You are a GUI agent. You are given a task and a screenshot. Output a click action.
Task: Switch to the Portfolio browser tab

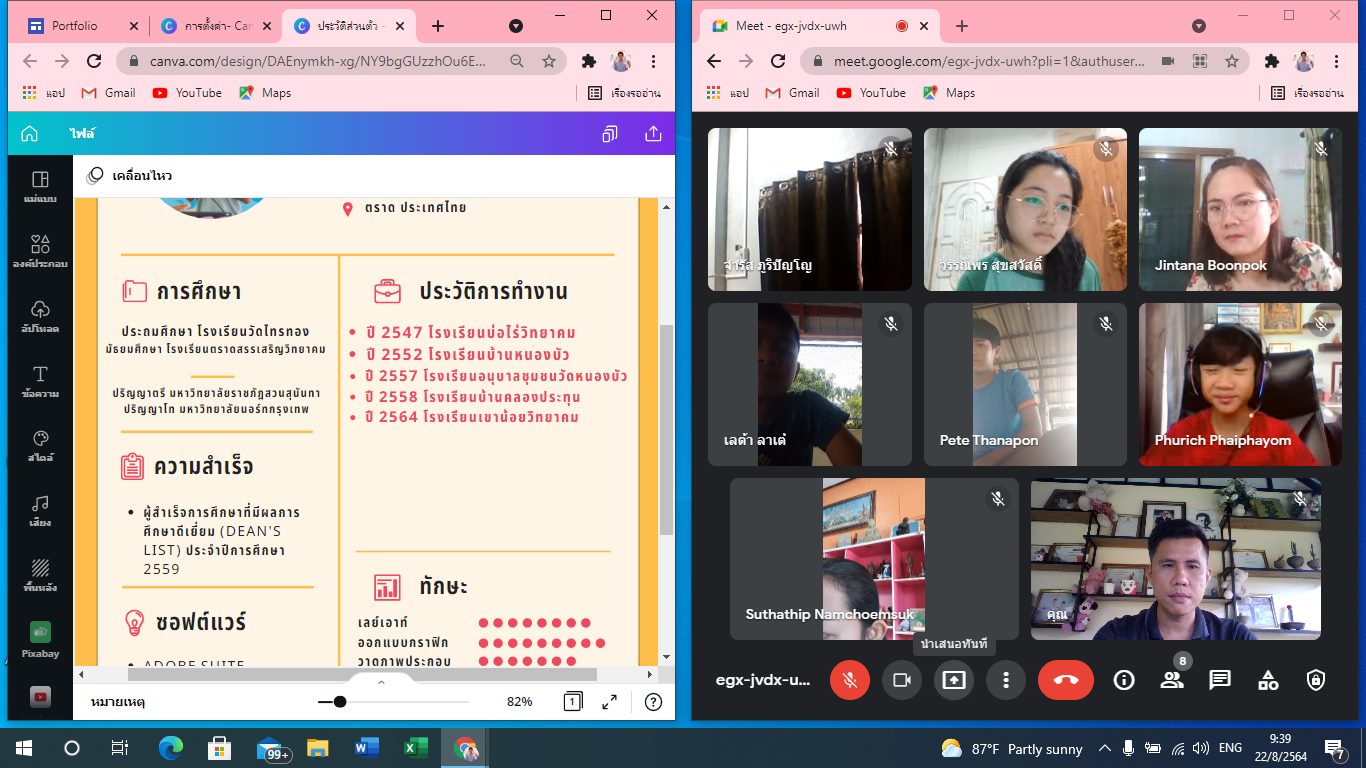75,26
